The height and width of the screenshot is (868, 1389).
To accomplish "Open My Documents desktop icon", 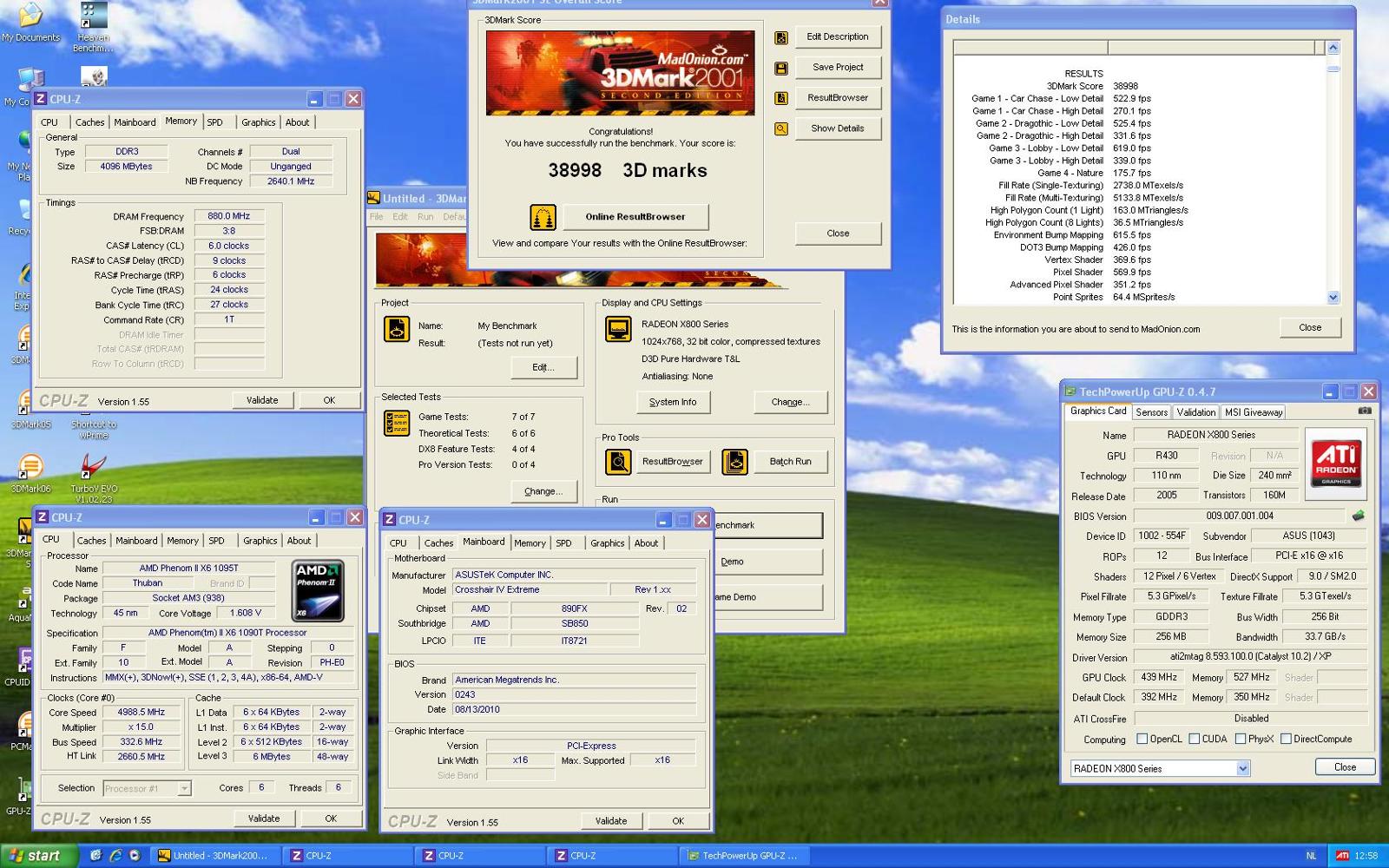I will click(30, 23).
